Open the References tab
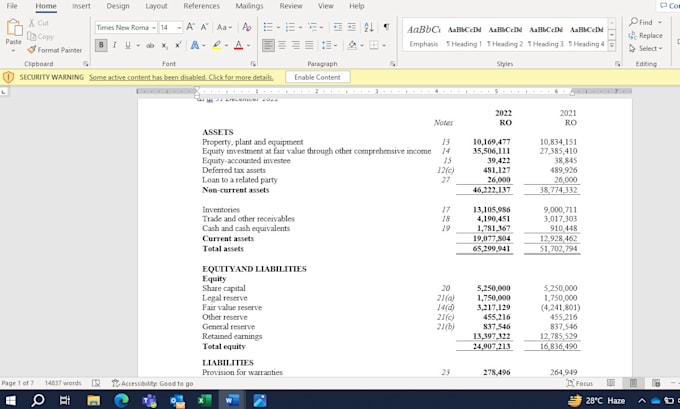The height and width of the screenshot is (409, 680). coord(201,6)
